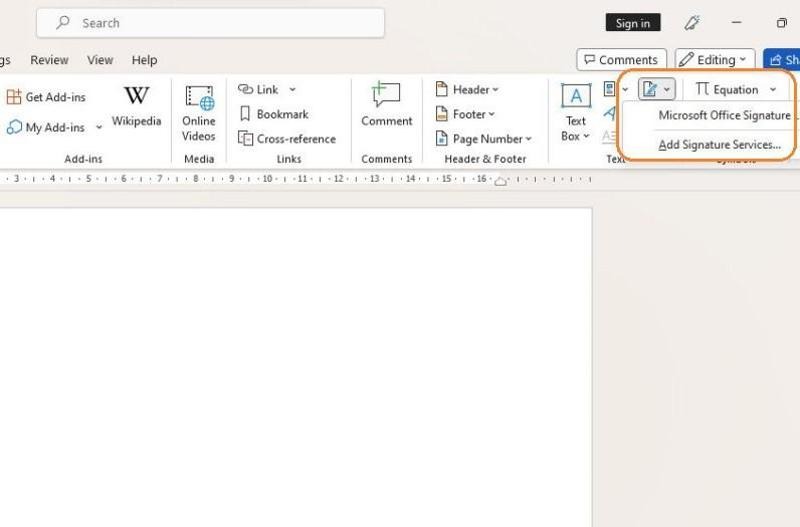
Task: Expand the Link dropdown arrow
Action: [292, 90]
